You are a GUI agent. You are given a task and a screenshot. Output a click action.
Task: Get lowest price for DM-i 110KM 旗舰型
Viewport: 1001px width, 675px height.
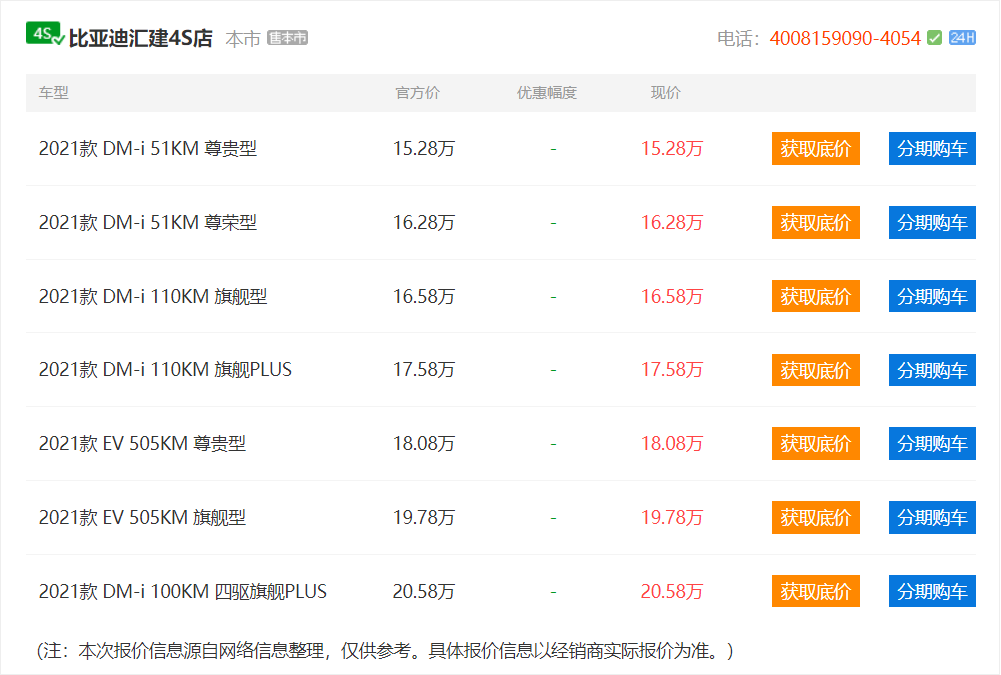[x=815, y=296]
